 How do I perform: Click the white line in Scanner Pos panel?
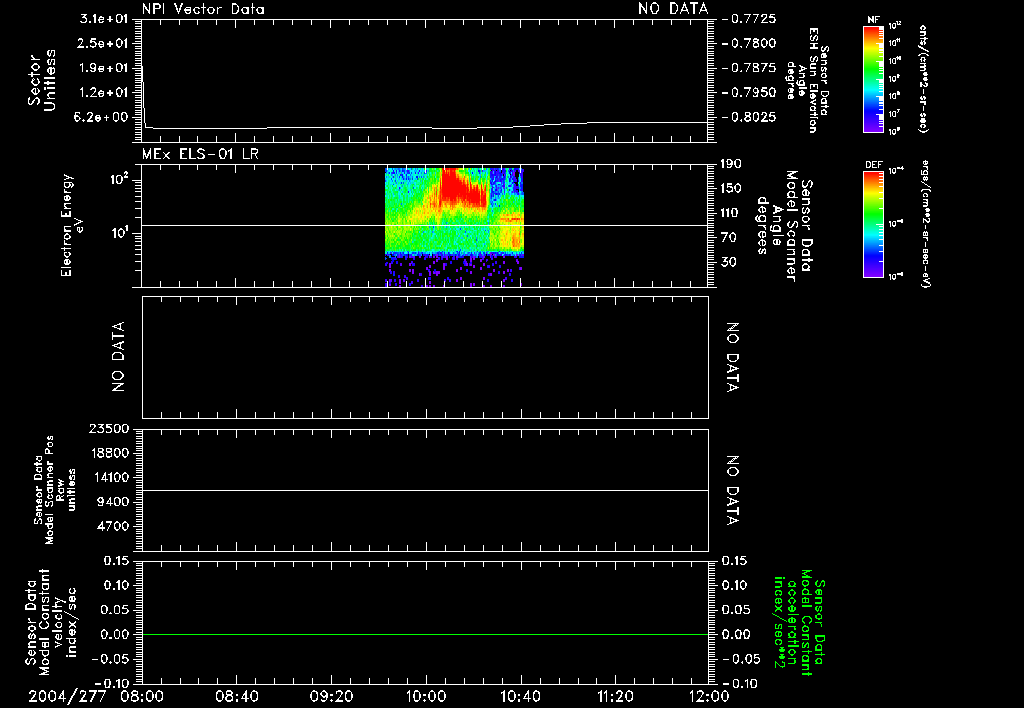click(x=425, y=490)
